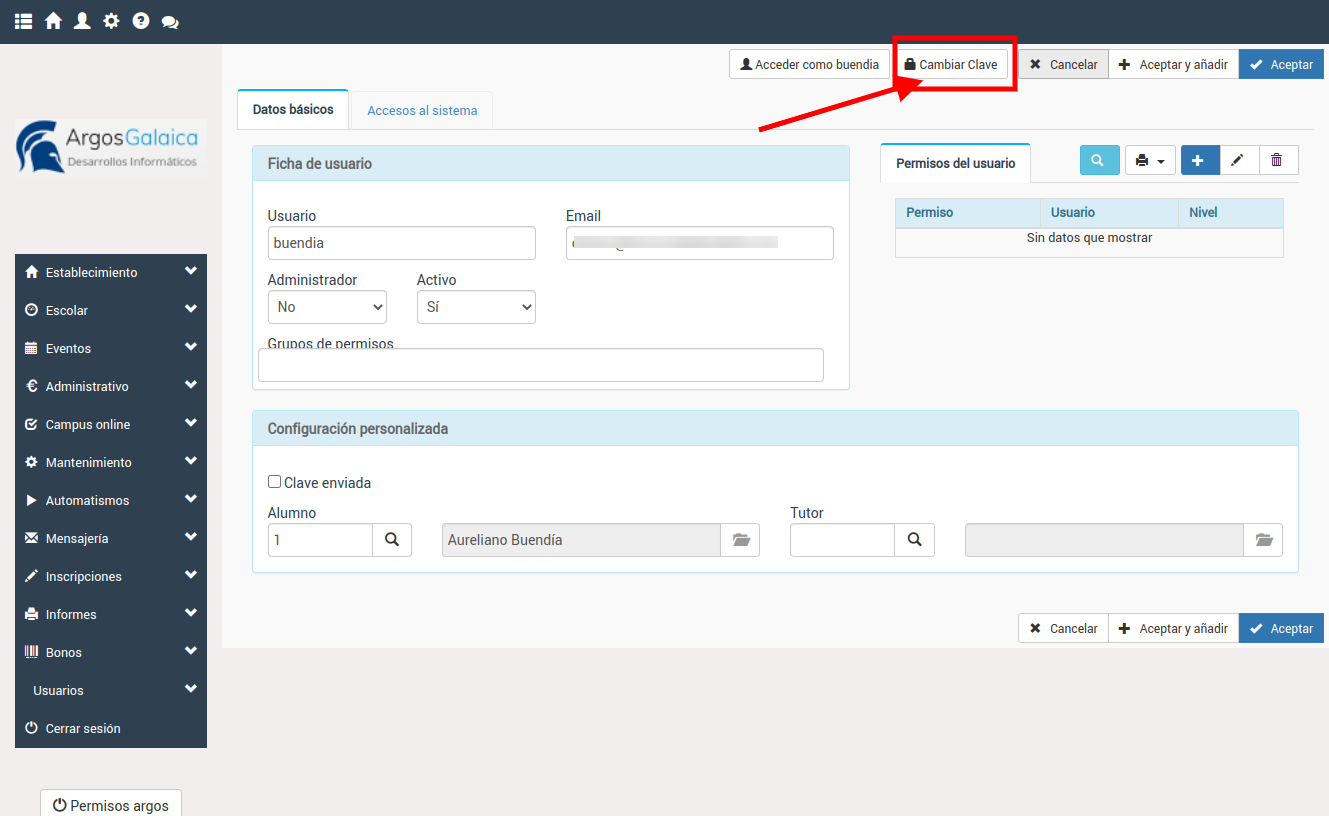This screenshot has height=816, width=1329.
Task: Expand the Establecimiento sidebar menu
Action: click(x=110, y=272)
